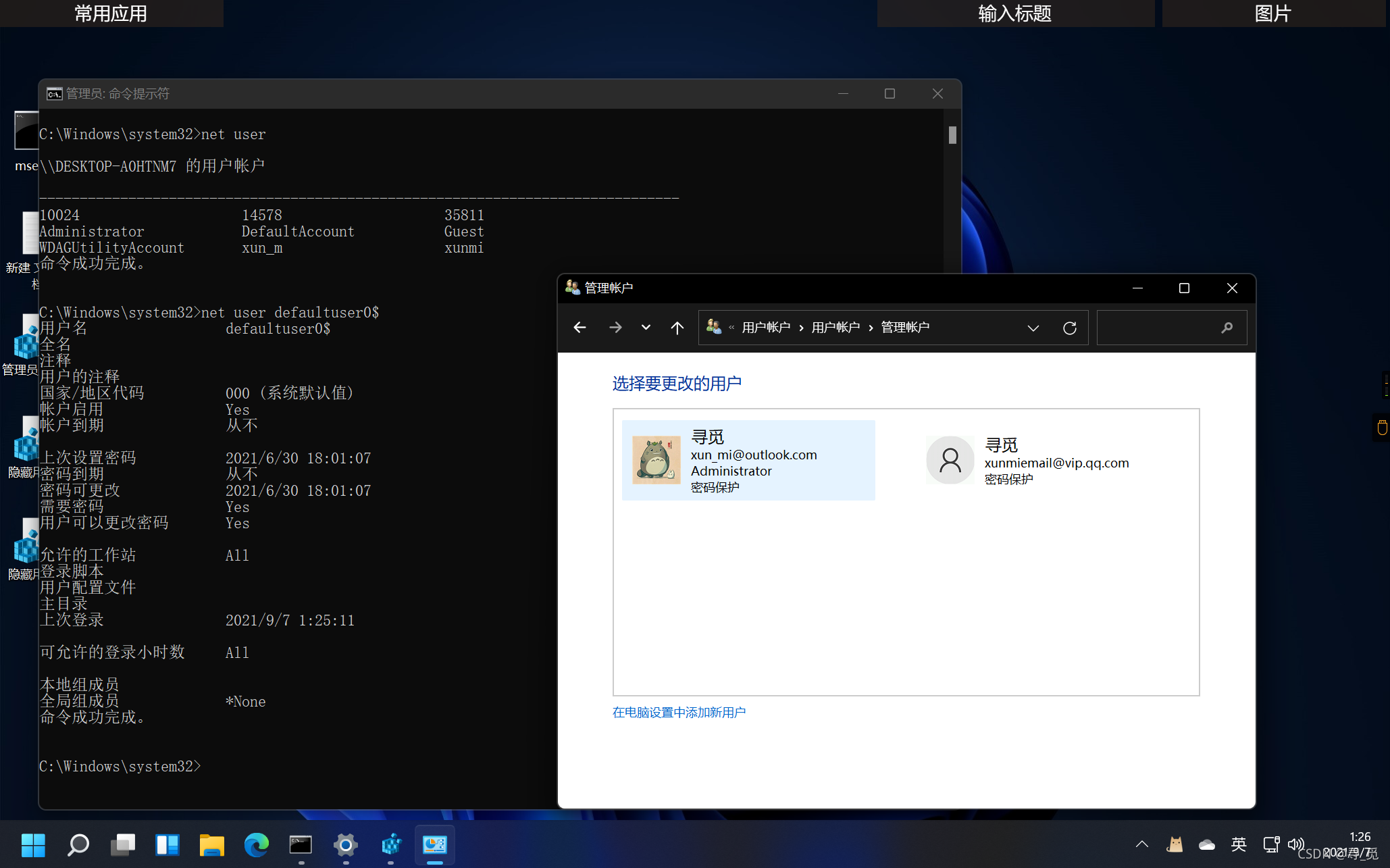The image size is (1390, 868).
Task: Expand the address bar history chevron
Action: [1033, 328]
